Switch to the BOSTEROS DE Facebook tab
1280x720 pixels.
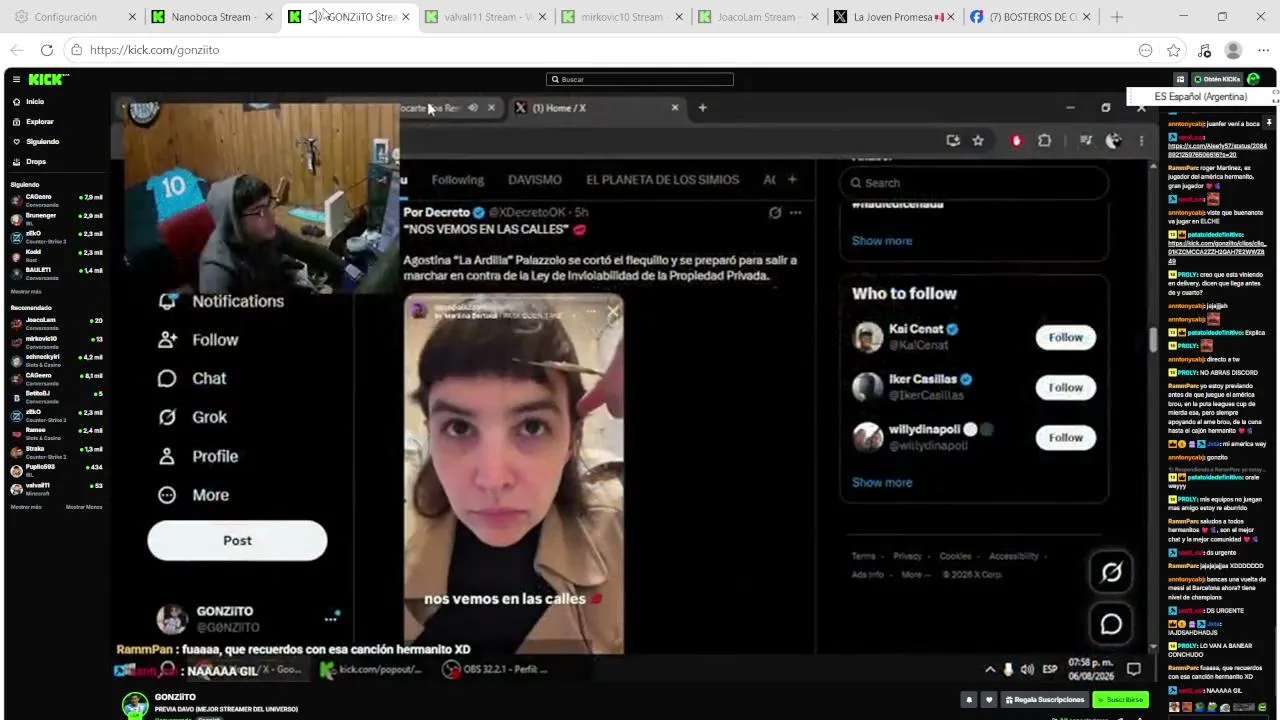(x=1031, y=17)
